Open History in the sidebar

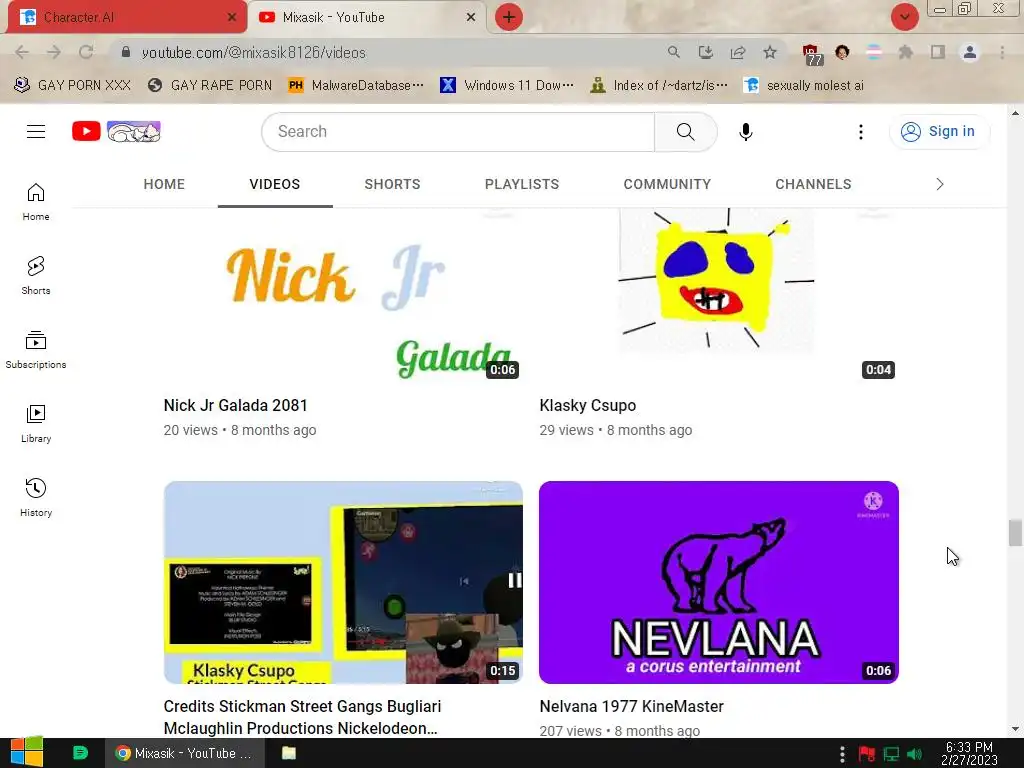click(36, 497)
